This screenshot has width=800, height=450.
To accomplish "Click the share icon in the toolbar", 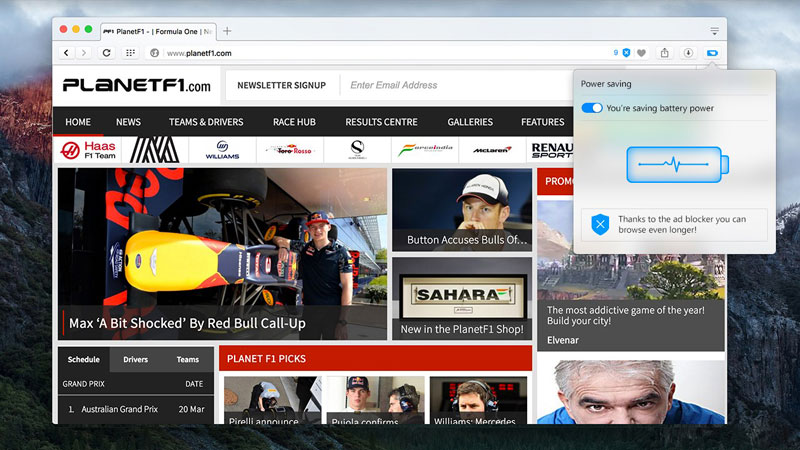I will [x=665, y=53].
